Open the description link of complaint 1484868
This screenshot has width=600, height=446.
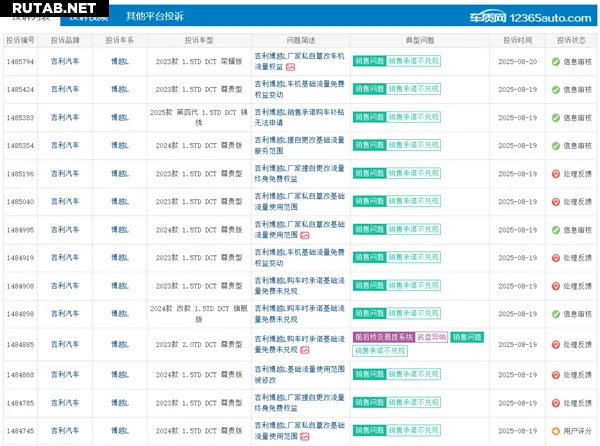pyautogui.click(x=300, y=375)
